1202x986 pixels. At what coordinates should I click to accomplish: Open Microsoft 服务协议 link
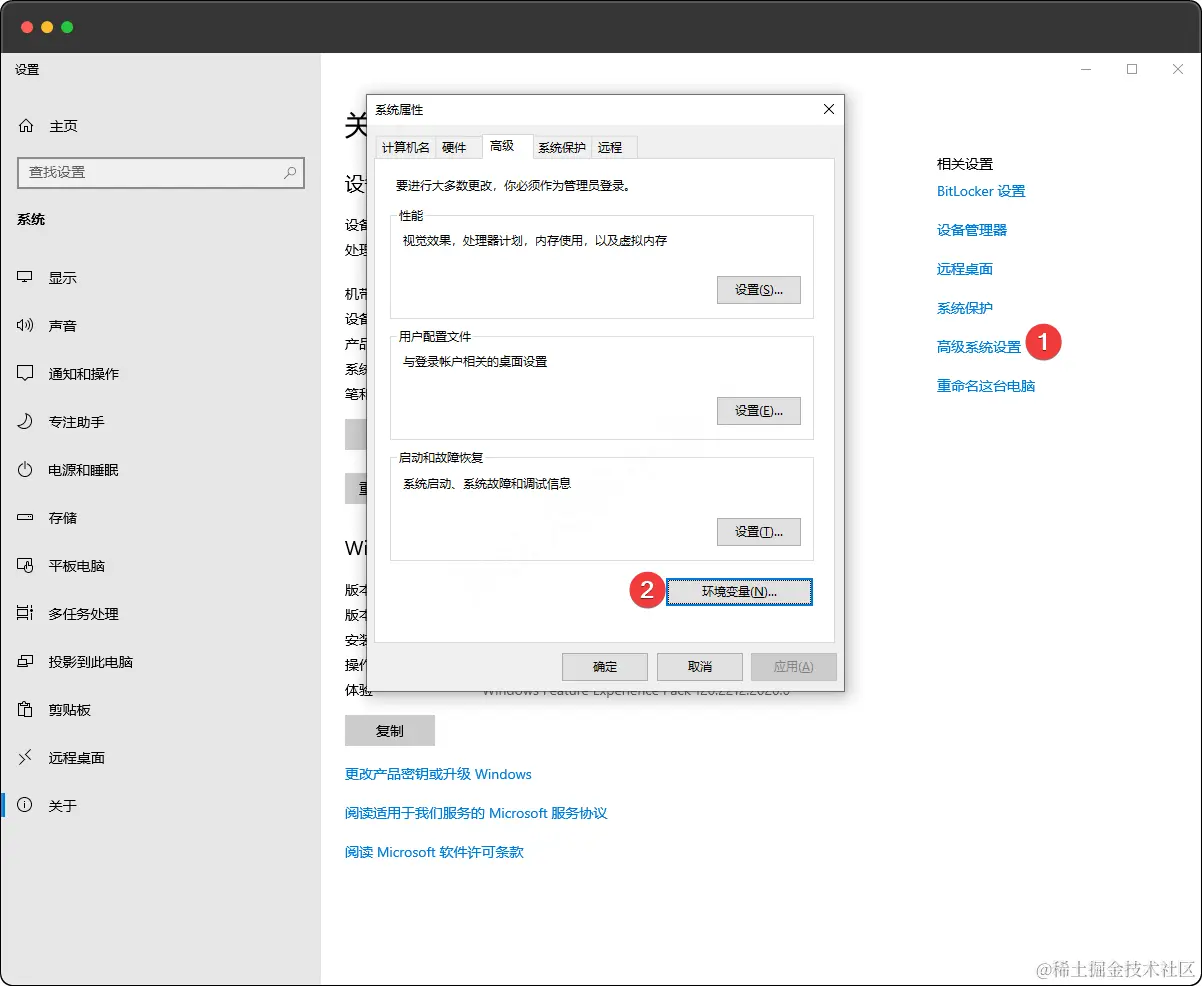pos(476,813)
